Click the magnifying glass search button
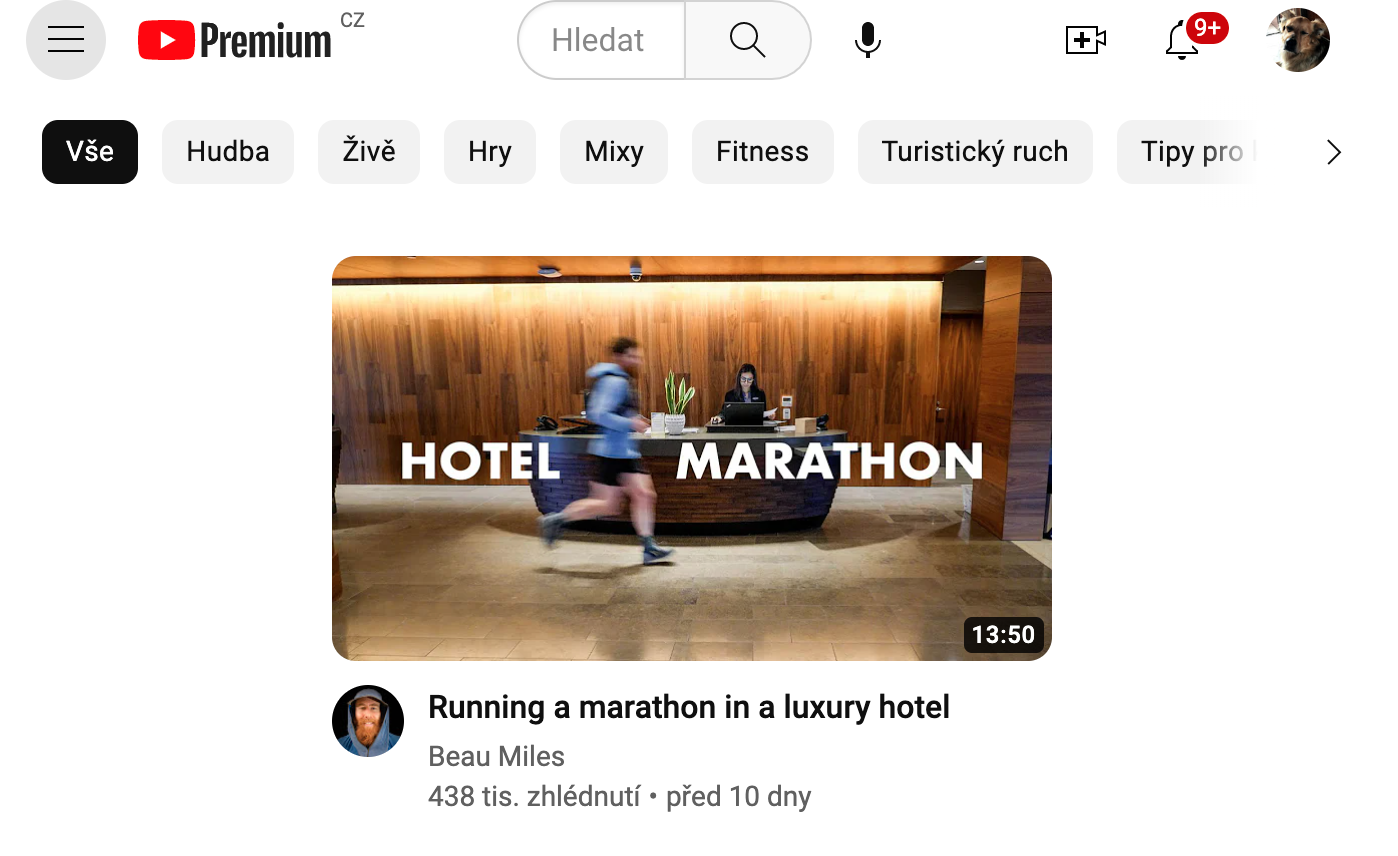 pos(747,40)
